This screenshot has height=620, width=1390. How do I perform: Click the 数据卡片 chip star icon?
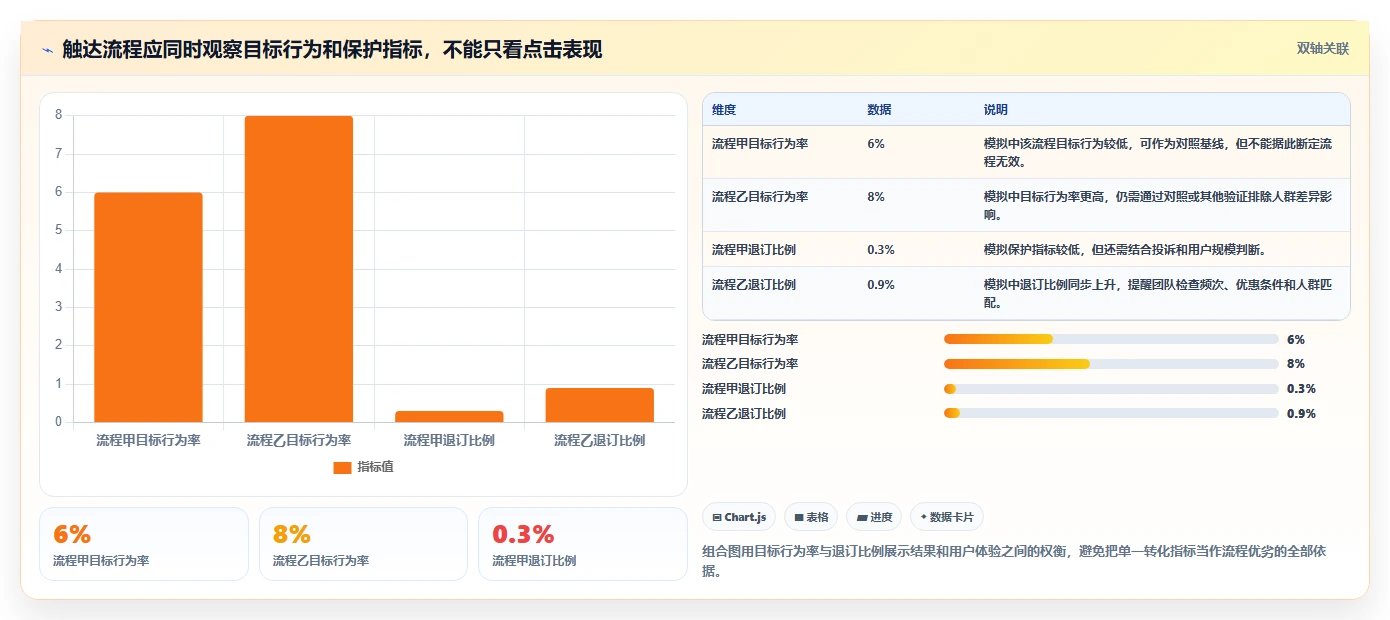pyautogui.click(x=923, y=518)
